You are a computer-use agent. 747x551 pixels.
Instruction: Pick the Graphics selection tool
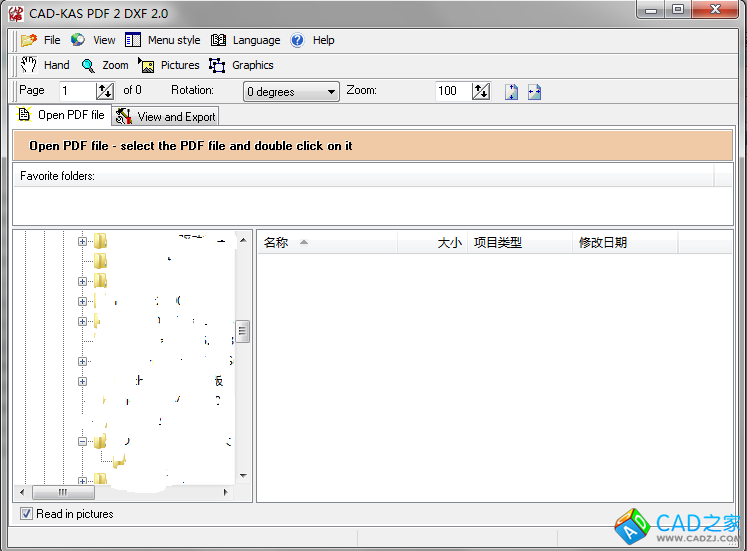coord(241,65)
